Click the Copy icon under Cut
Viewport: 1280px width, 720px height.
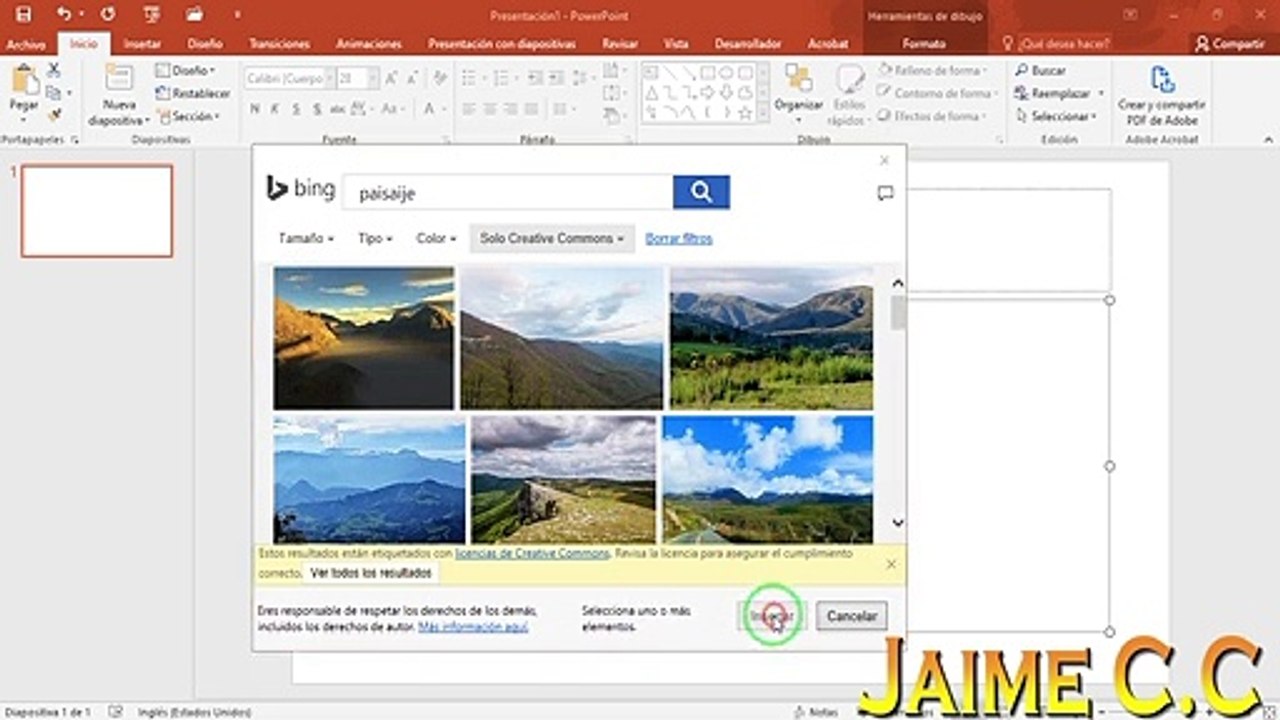pyautogui.click(x=54, y=93)
